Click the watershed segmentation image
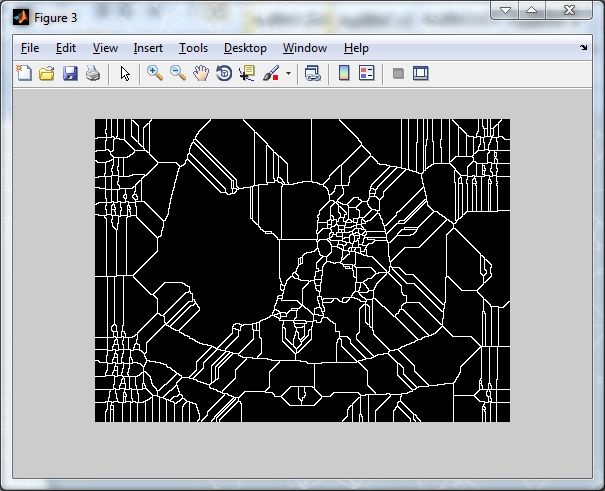 click(x=302, y=270)
